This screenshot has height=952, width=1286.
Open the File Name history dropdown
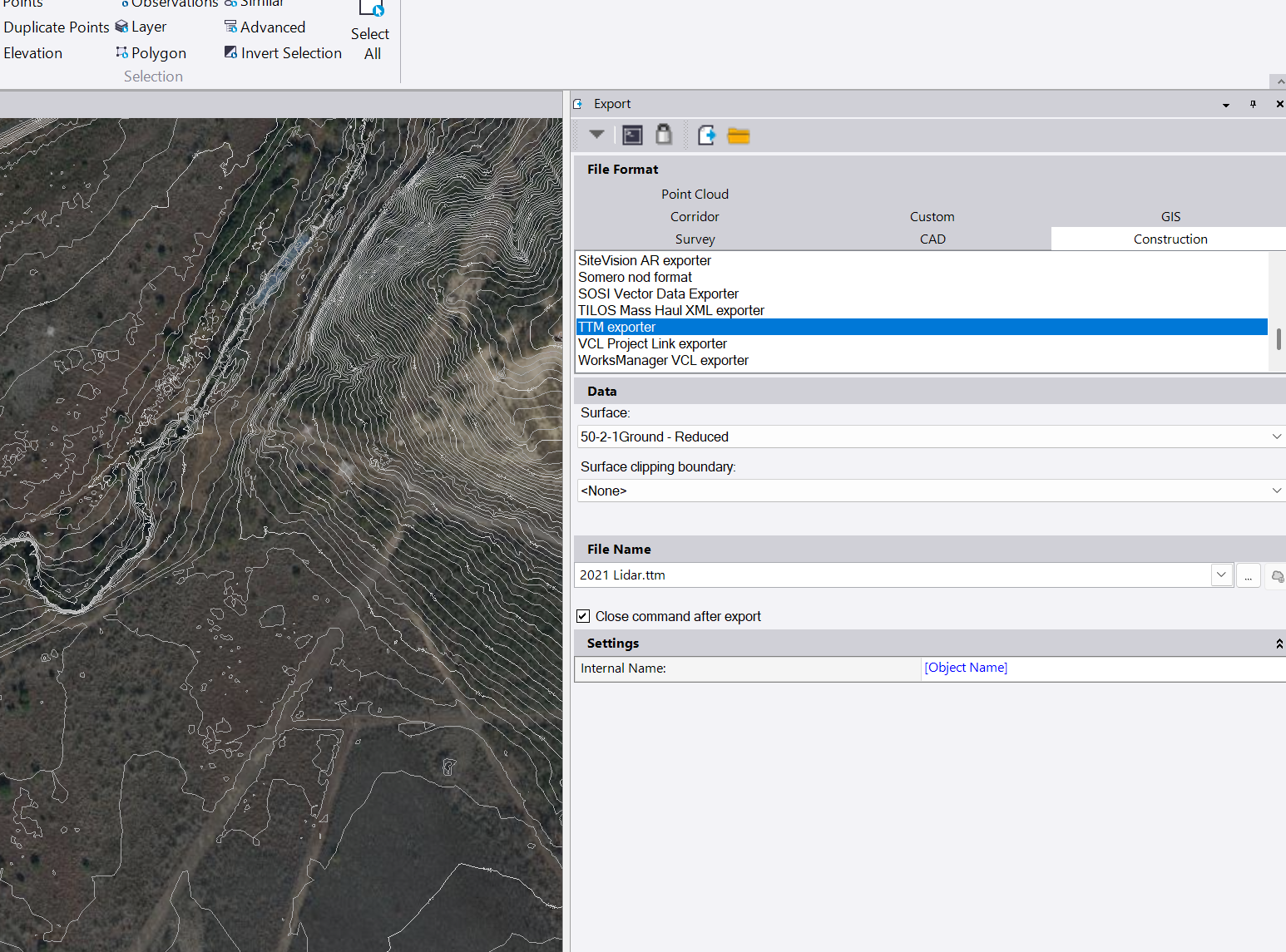(x=1220, y=575)
